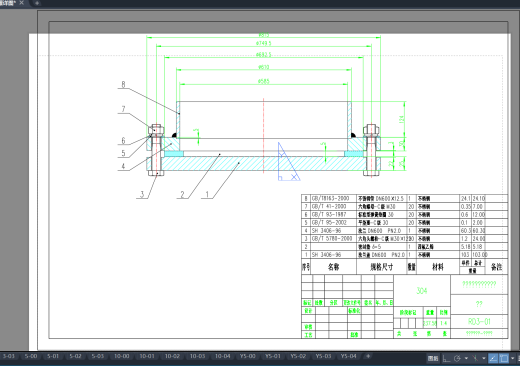Select layout tab 10-02
The width and height of the screenshot is (520, 366).
(x=172, y=356)
